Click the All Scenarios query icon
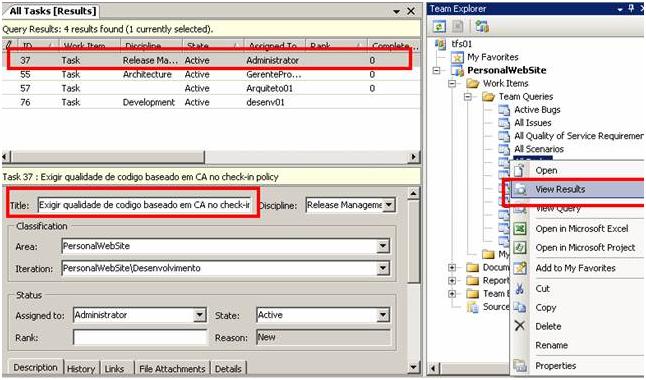 504,149
